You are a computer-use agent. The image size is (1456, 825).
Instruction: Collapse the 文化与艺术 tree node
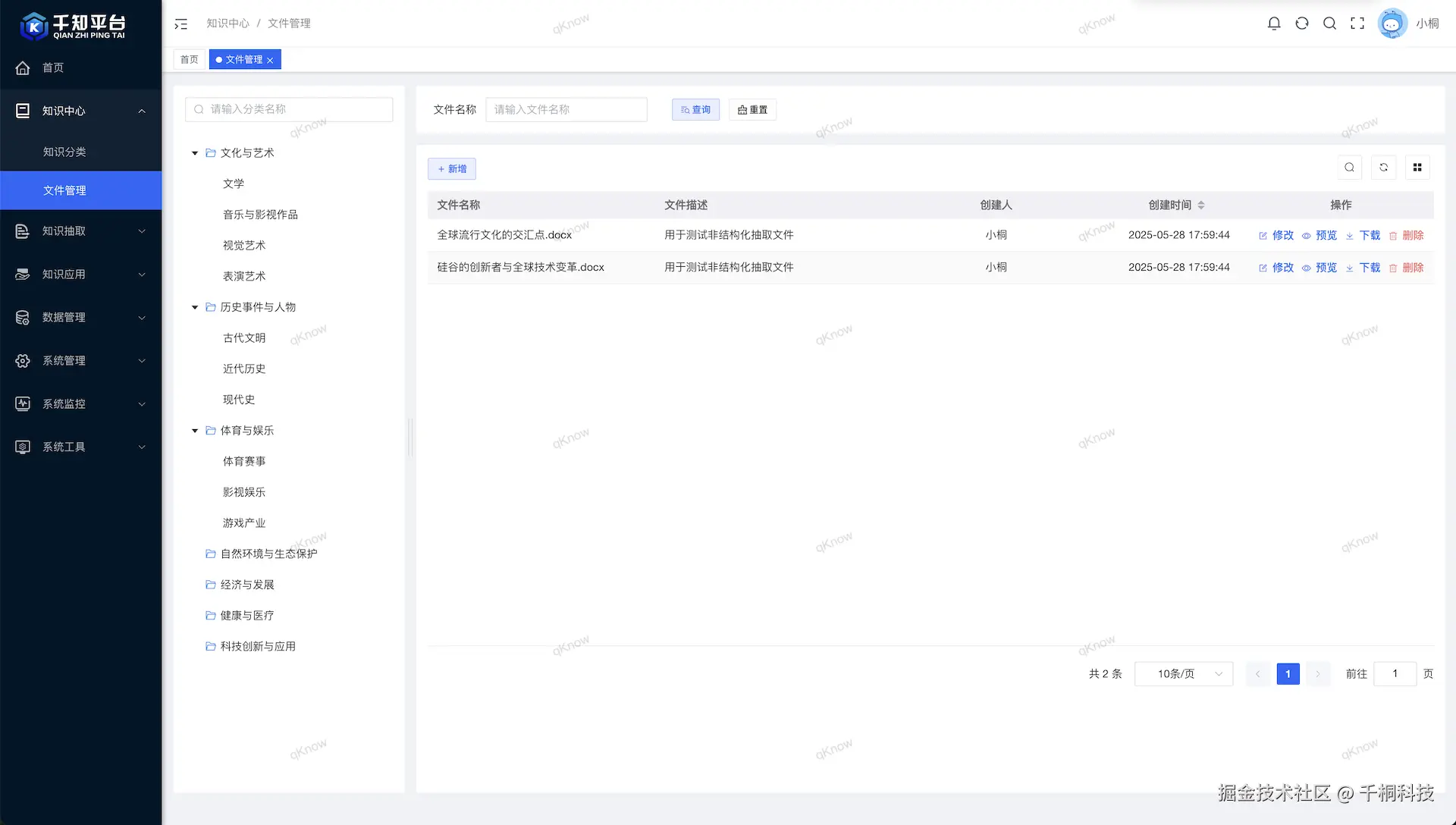[x=195, y=153]
